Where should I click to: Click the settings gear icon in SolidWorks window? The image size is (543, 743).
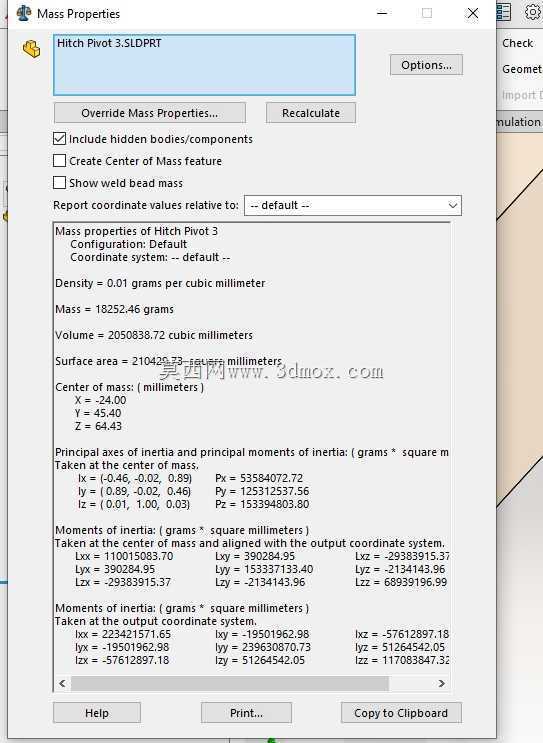(x=533, y=12)
